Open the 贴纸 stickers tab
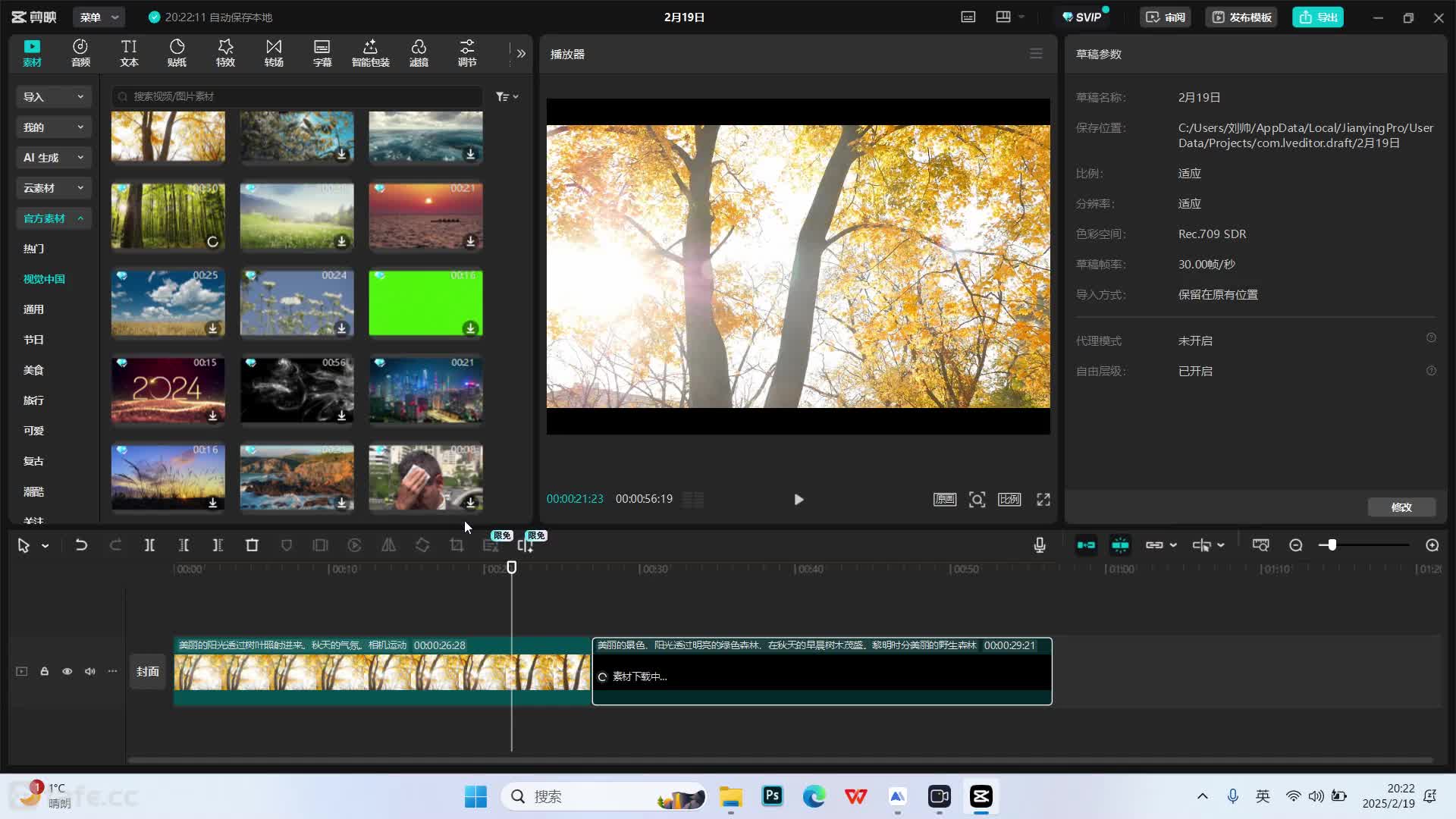The image size is (1456, 819). click(177, 53)
